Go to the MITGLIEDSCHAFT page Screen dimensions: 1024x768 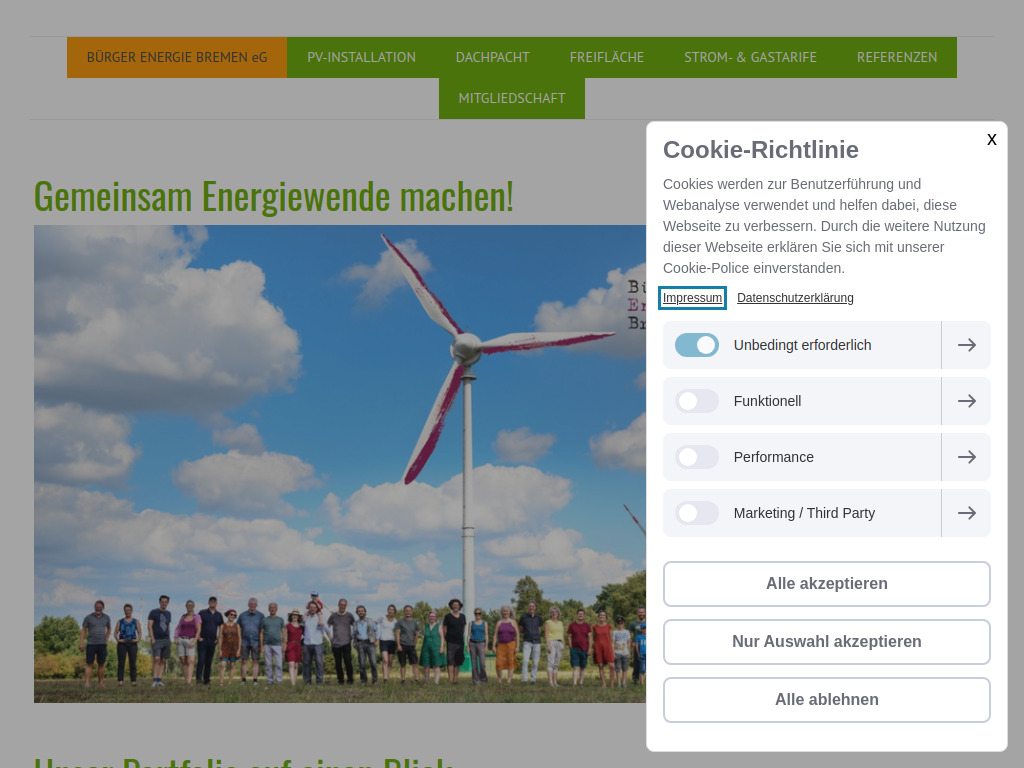click(511, 98)
